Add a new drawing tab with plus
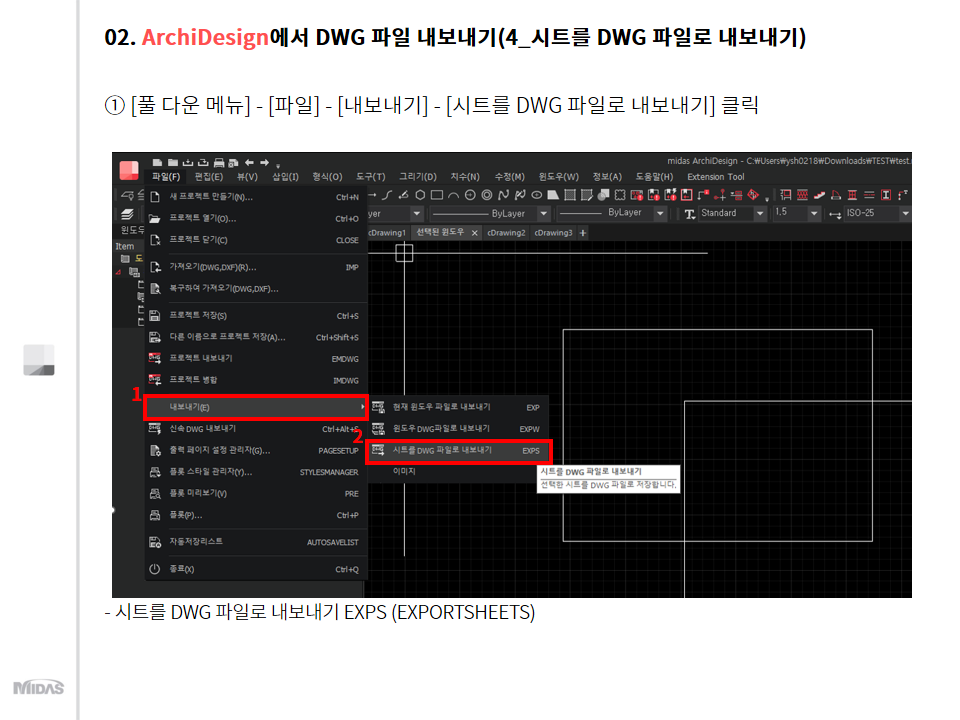Viewport: 960px width, 720px height. 583,233
